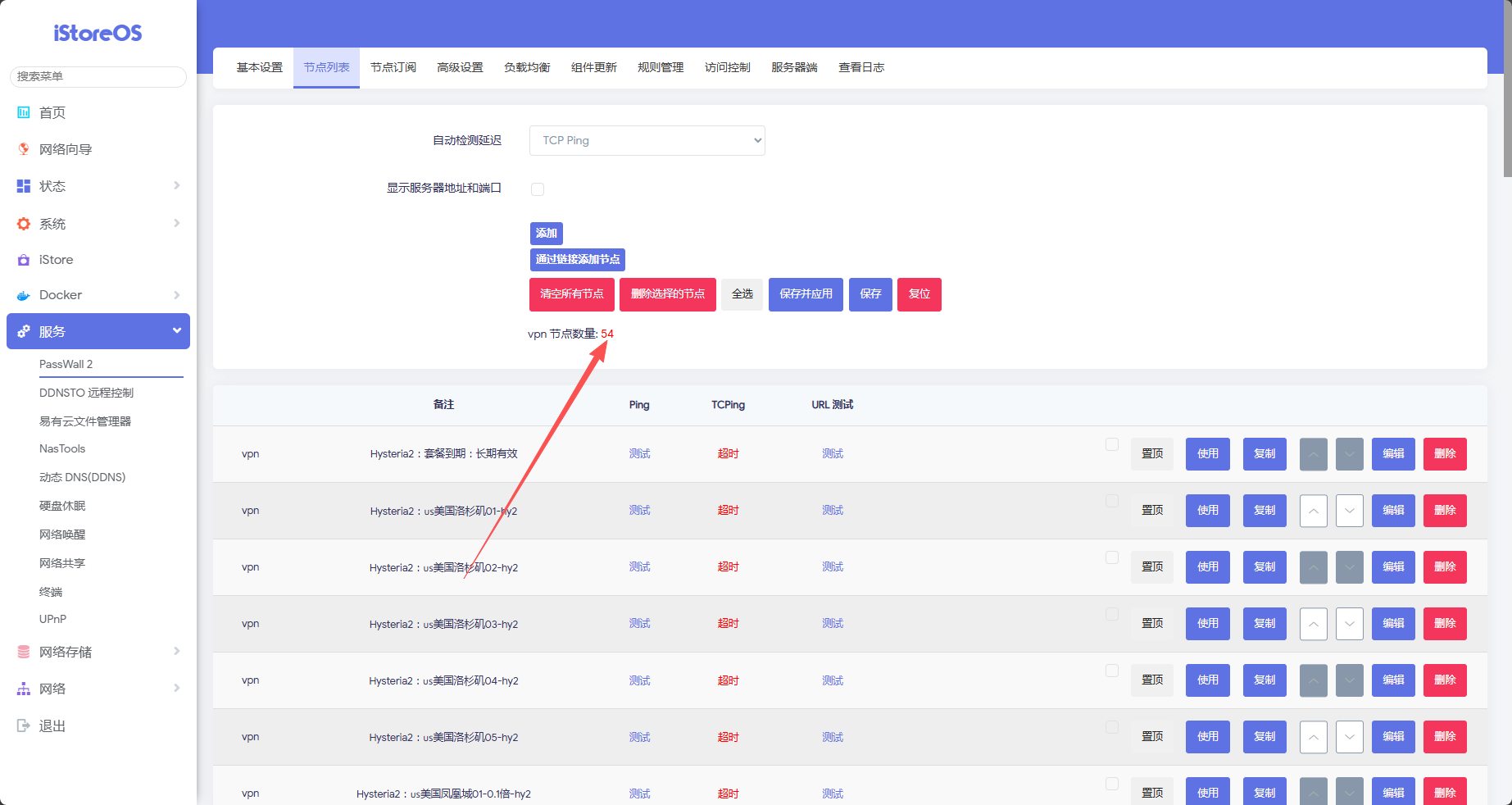The height and width of the screenshot is (805, 1512).
Task: Click the 状态 grid icon
Action: click(24, 186)
